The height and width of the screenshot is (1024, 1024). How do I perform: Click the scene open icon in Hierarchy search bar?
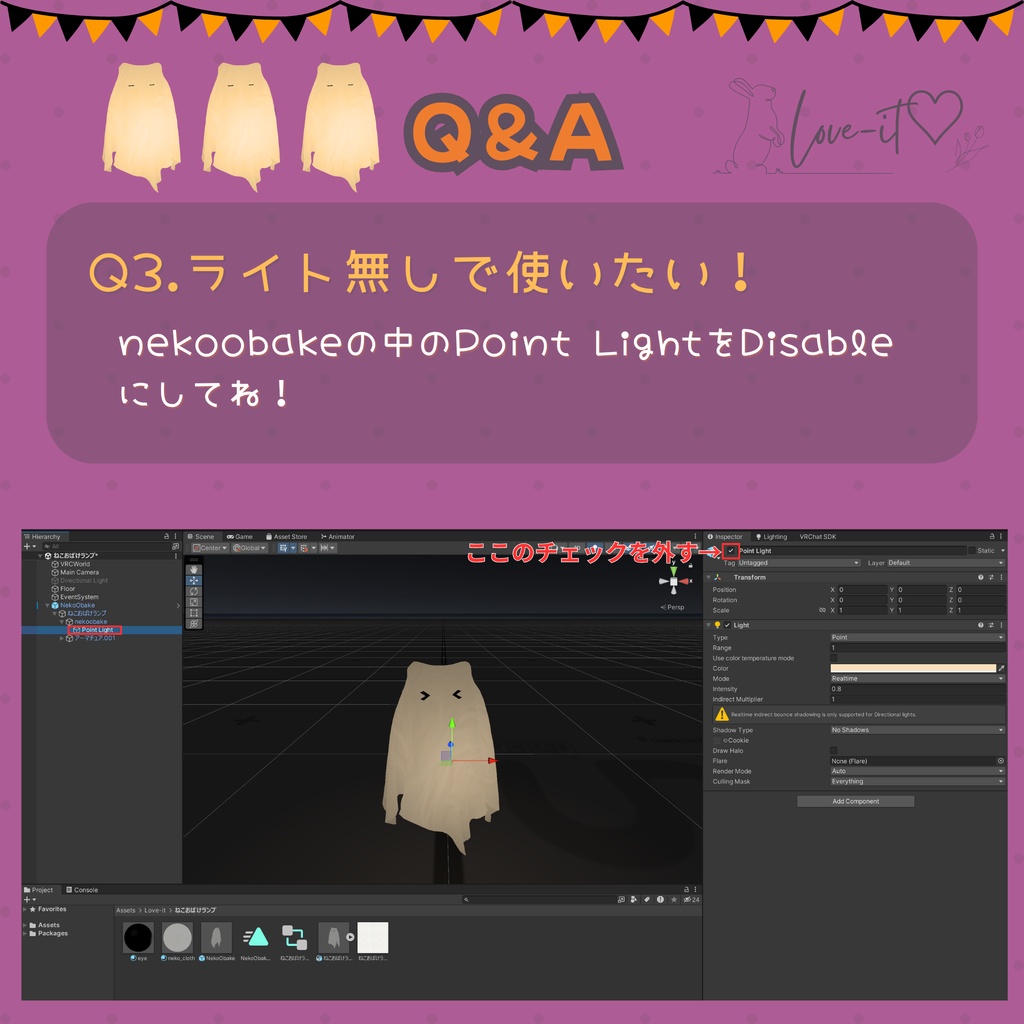[175, 546]
